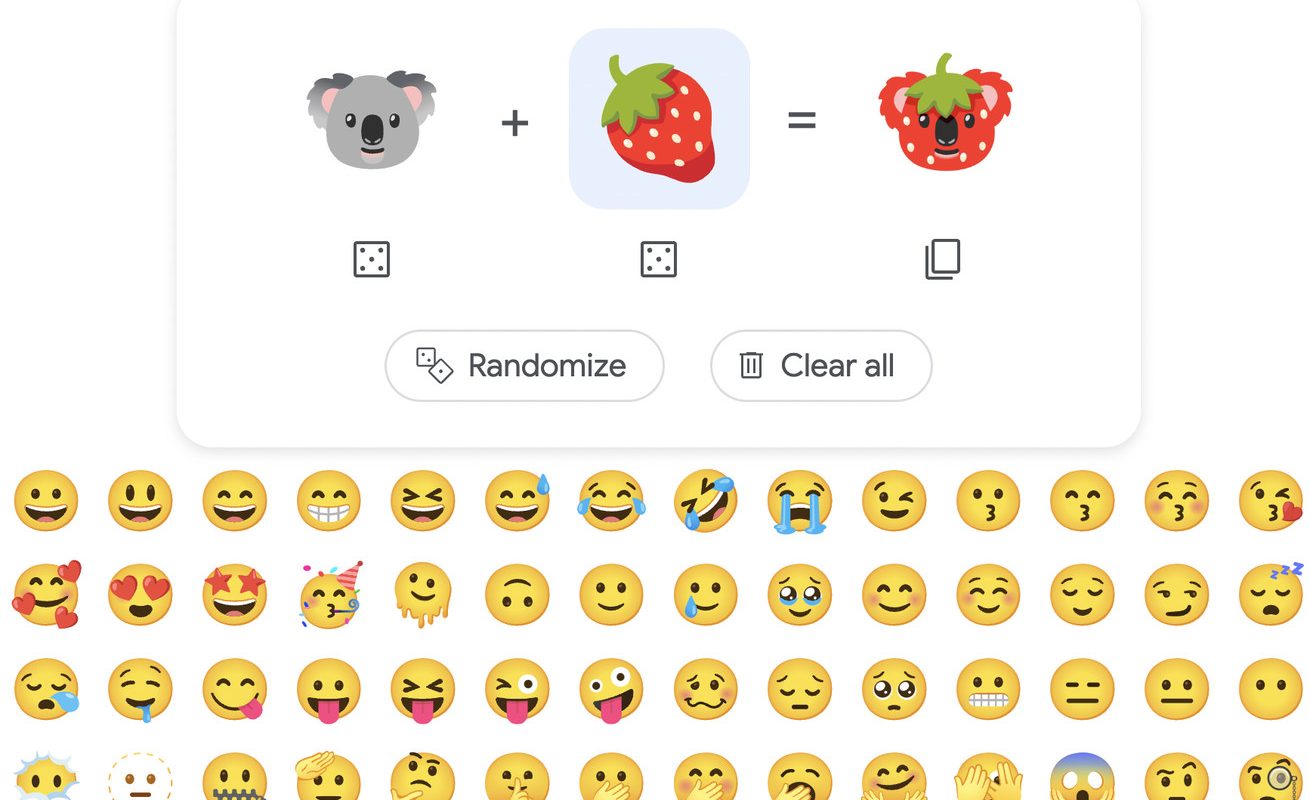The width and height of the screenshot is (1310, 800).
Task: Pick the upside-down face emoji
Action: pyautogui.click(x=517, y=595)
